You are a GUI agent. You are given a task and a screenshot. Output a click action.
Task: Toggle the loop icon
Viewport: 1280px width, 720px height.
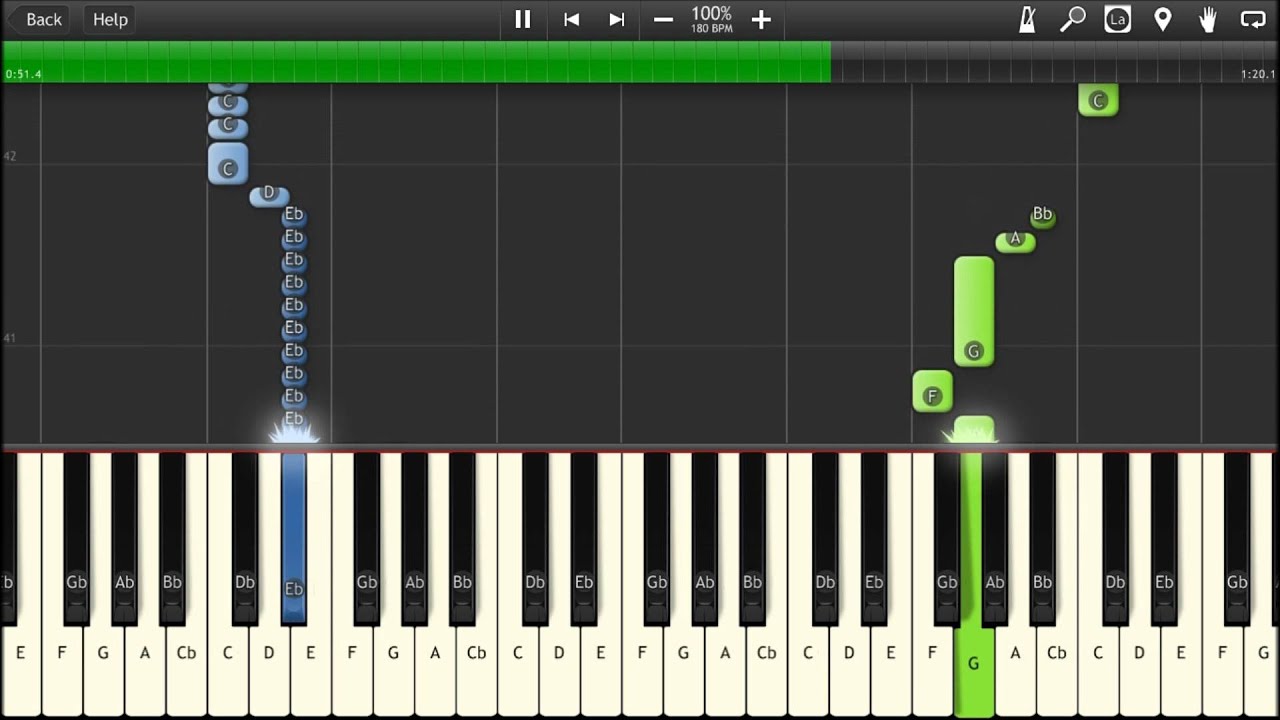click(x=1253, y=19)
